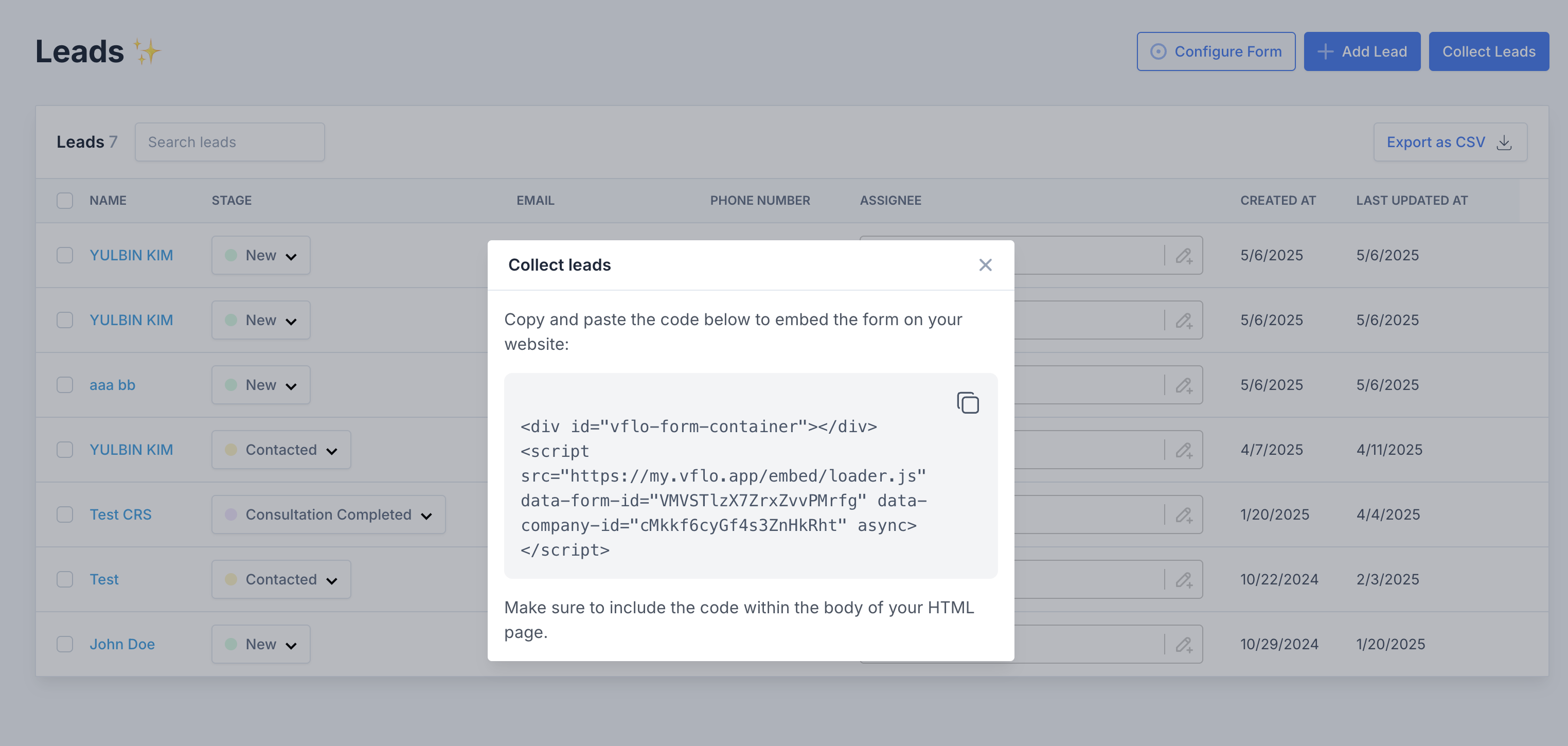This screenshot has width=1568, height=746.
Task: Click the ASSIGNEE column header
Action: point(890,200)
